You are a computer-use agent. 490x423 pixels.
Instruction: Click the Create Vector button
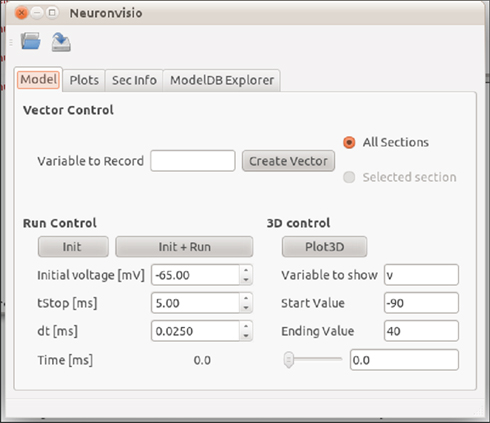[x=288, y=161]
